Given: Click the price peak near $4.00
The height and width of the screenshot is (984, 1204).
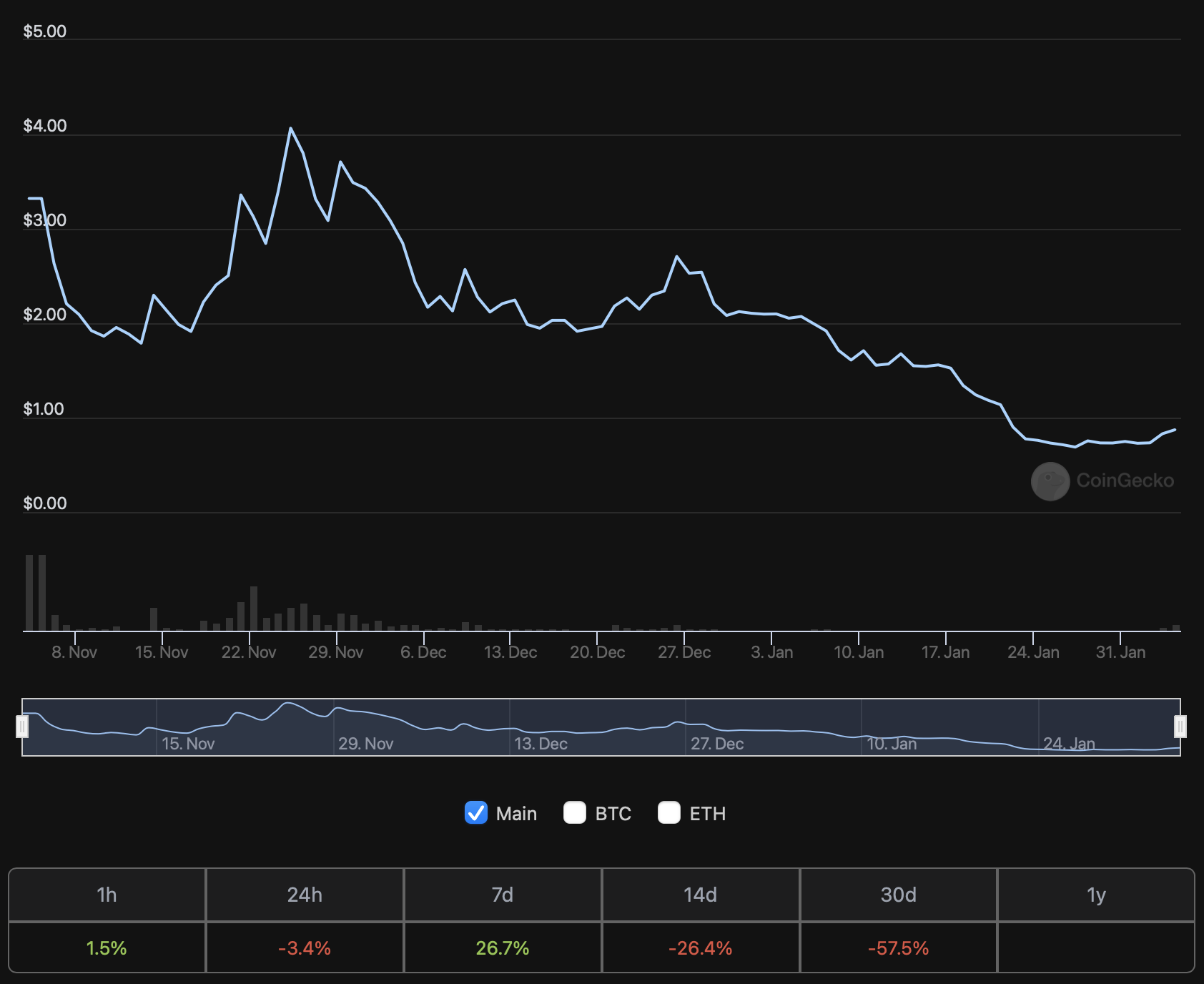Looking at the screenshot, I should pyautogui.click(x=290, y=129).
